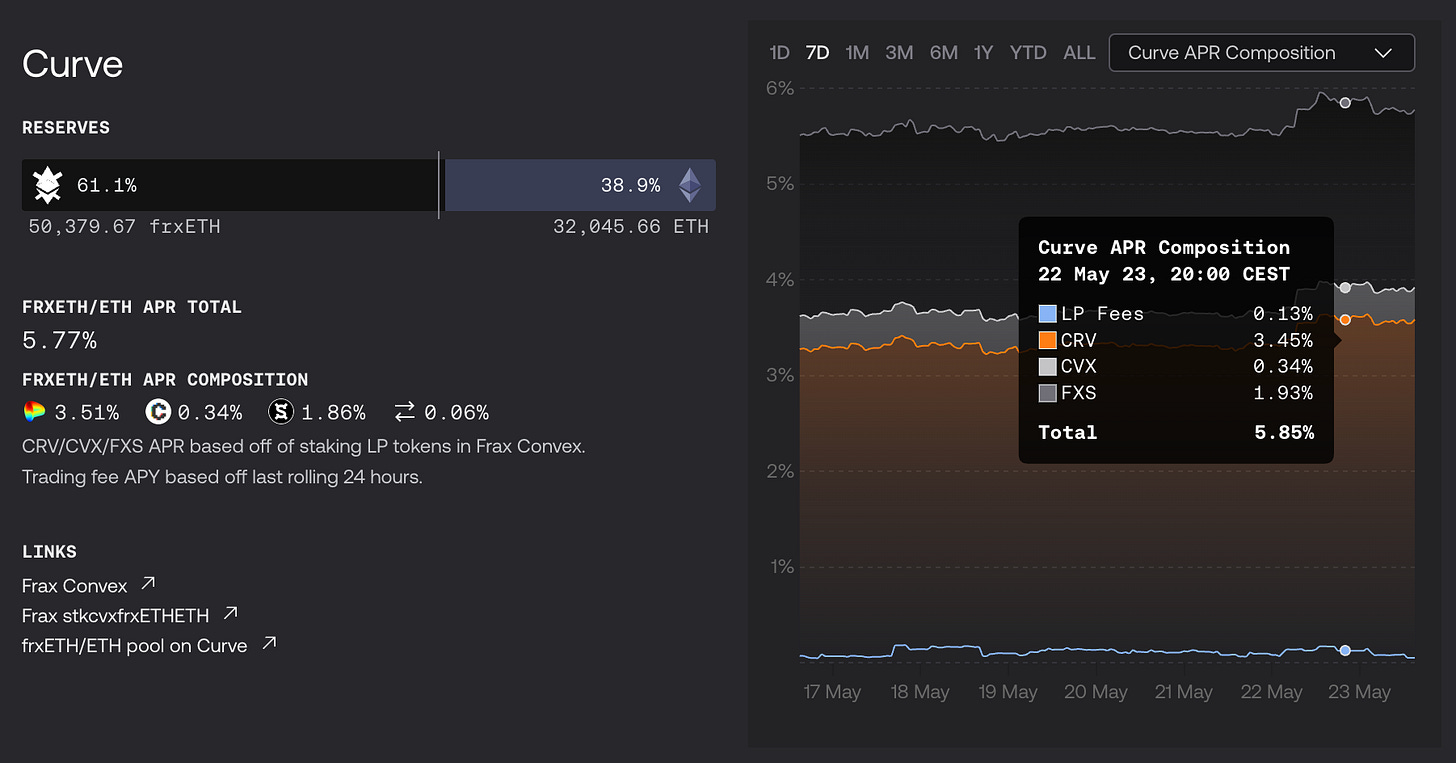Click the 6% y-axis label
Viewport: 1456px width, 763px height.
[781, 88]
